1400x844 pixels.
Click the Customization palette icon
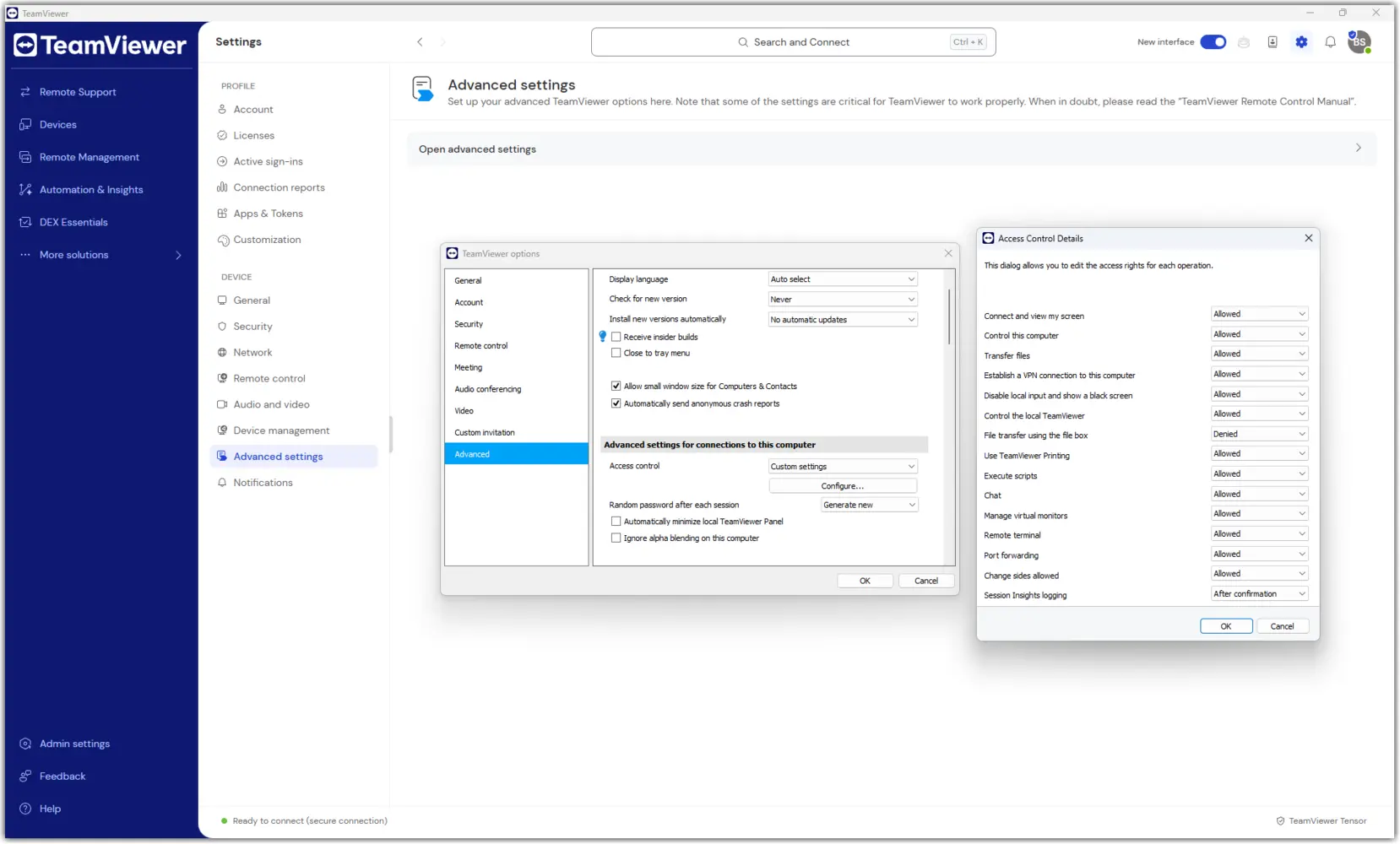coord(223,241)
